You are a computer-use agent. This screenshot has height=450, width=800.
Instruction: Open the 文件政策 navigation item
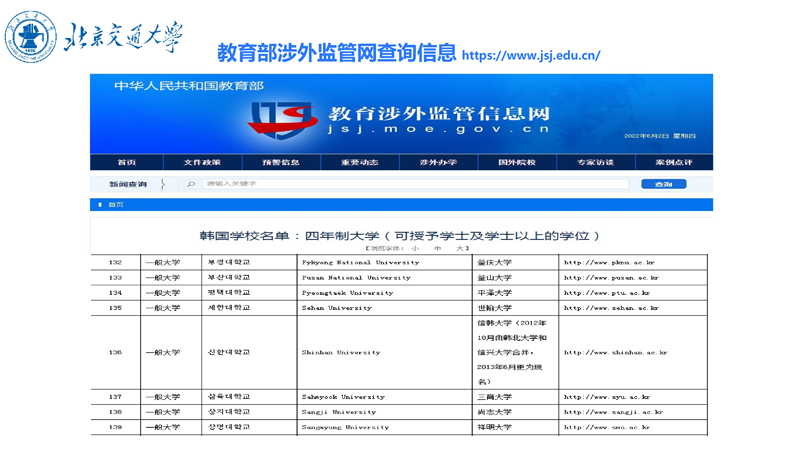click(x=203, y=162)
